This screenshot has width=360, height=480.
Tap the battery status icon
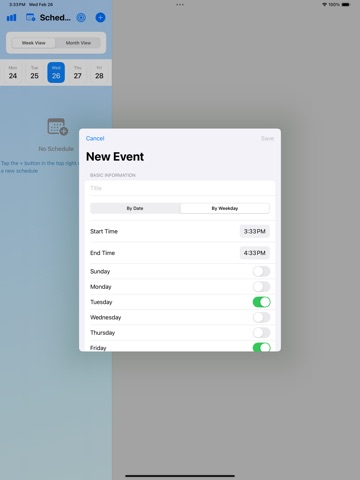pos(346,4)
